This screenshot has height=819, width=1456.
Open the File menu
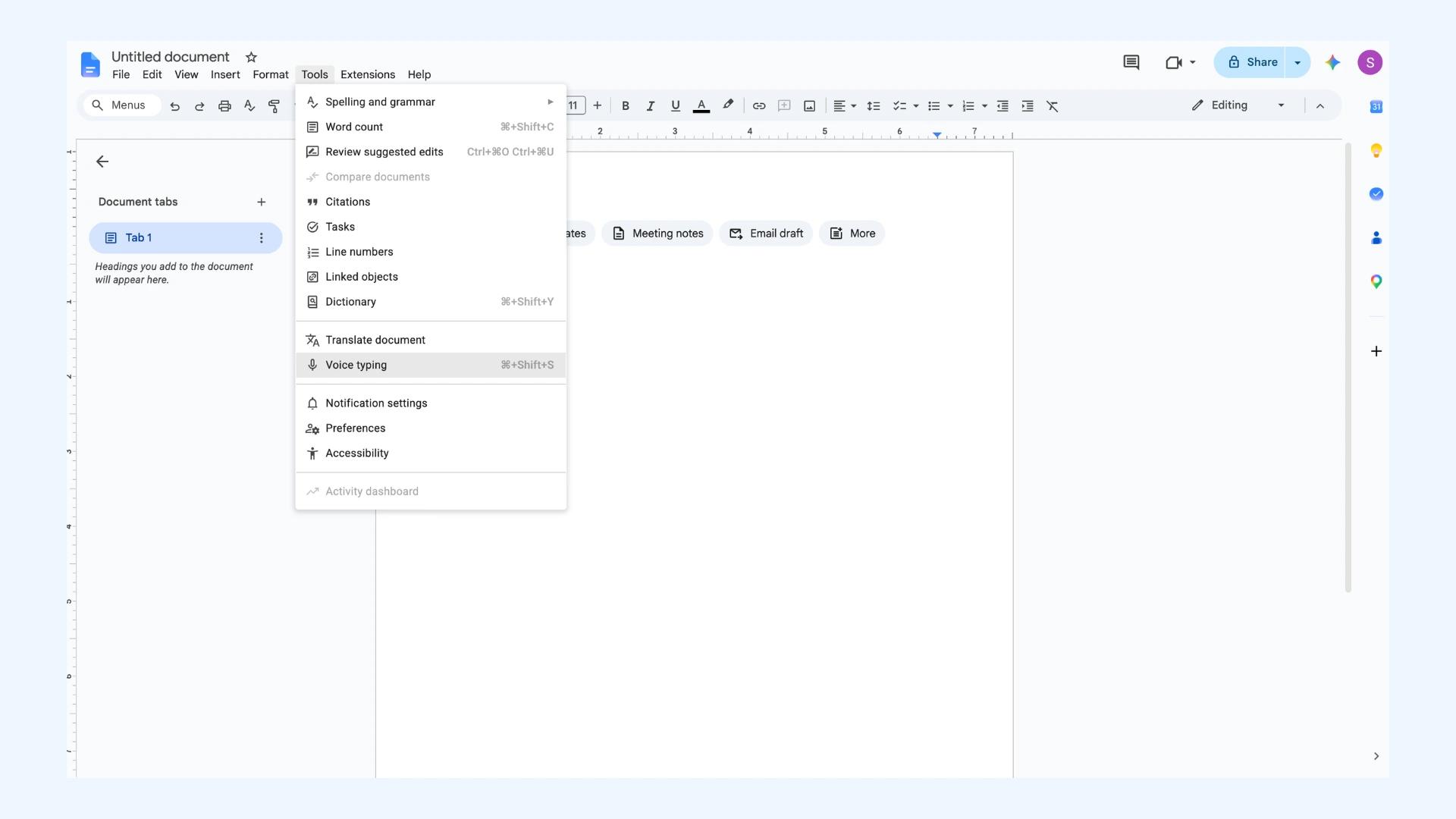tap(121, 74)
